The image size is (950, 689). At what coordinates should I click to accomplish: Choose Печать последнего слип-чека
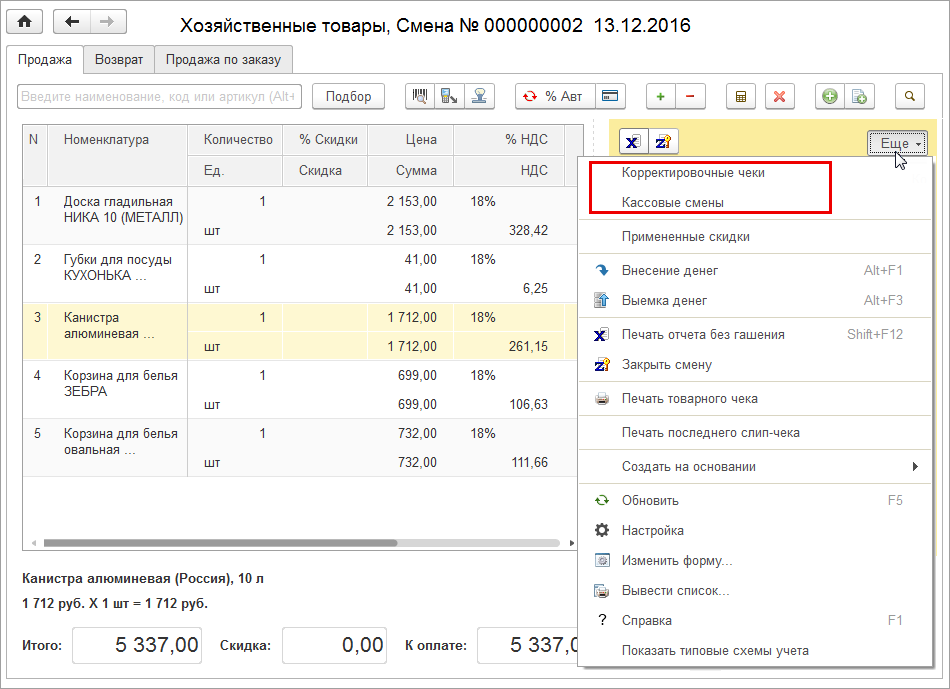coord(755,433)
